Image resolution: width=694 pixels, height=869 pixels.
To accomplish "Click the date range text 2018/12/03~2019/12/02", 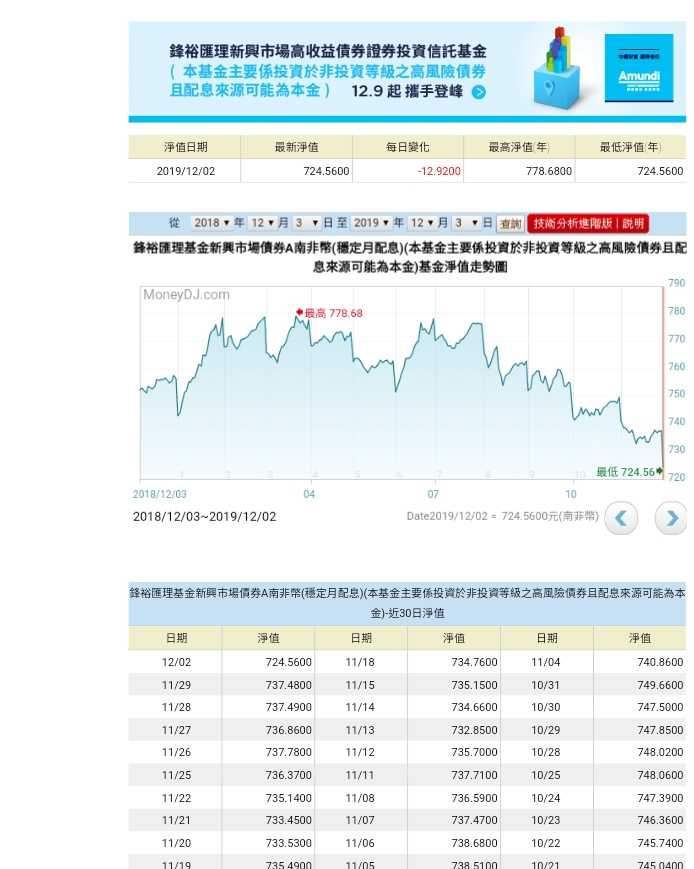I will pos(205,517).
